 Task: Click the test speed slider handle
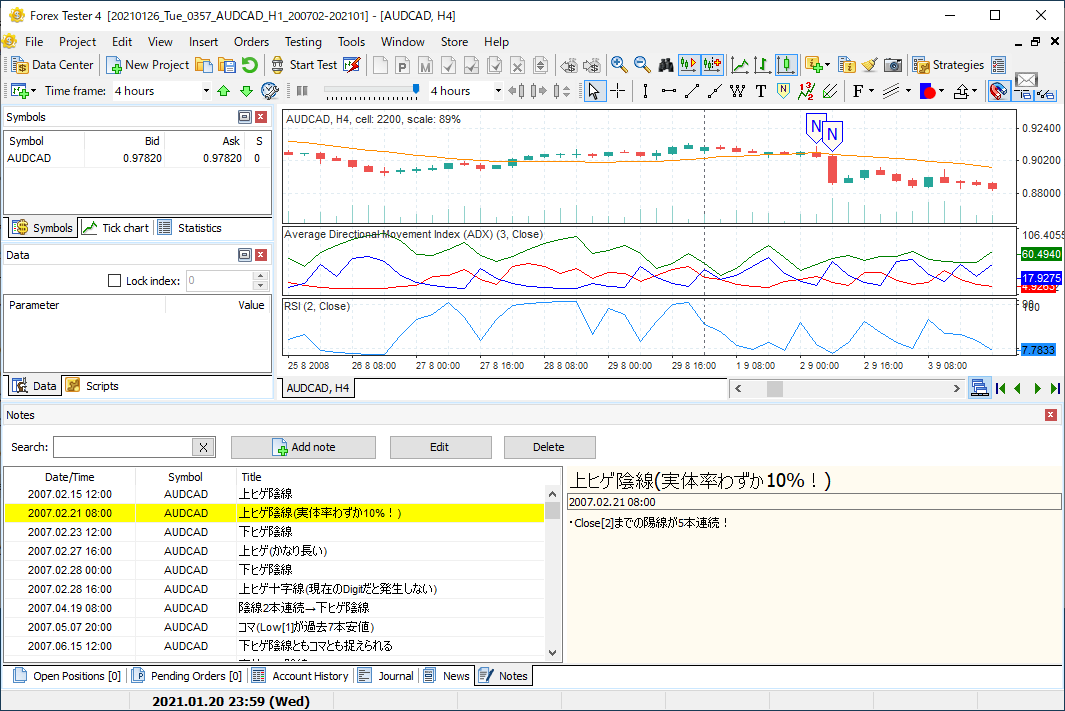tap(416, 90)
